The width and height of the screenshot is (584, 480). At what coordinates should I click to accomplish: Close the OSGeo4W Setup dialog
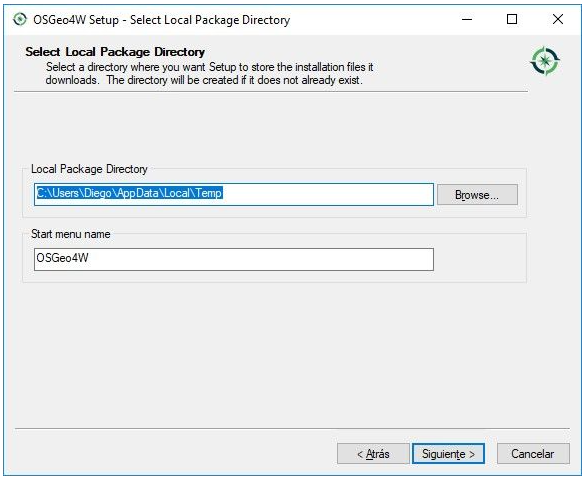point(558,19)
